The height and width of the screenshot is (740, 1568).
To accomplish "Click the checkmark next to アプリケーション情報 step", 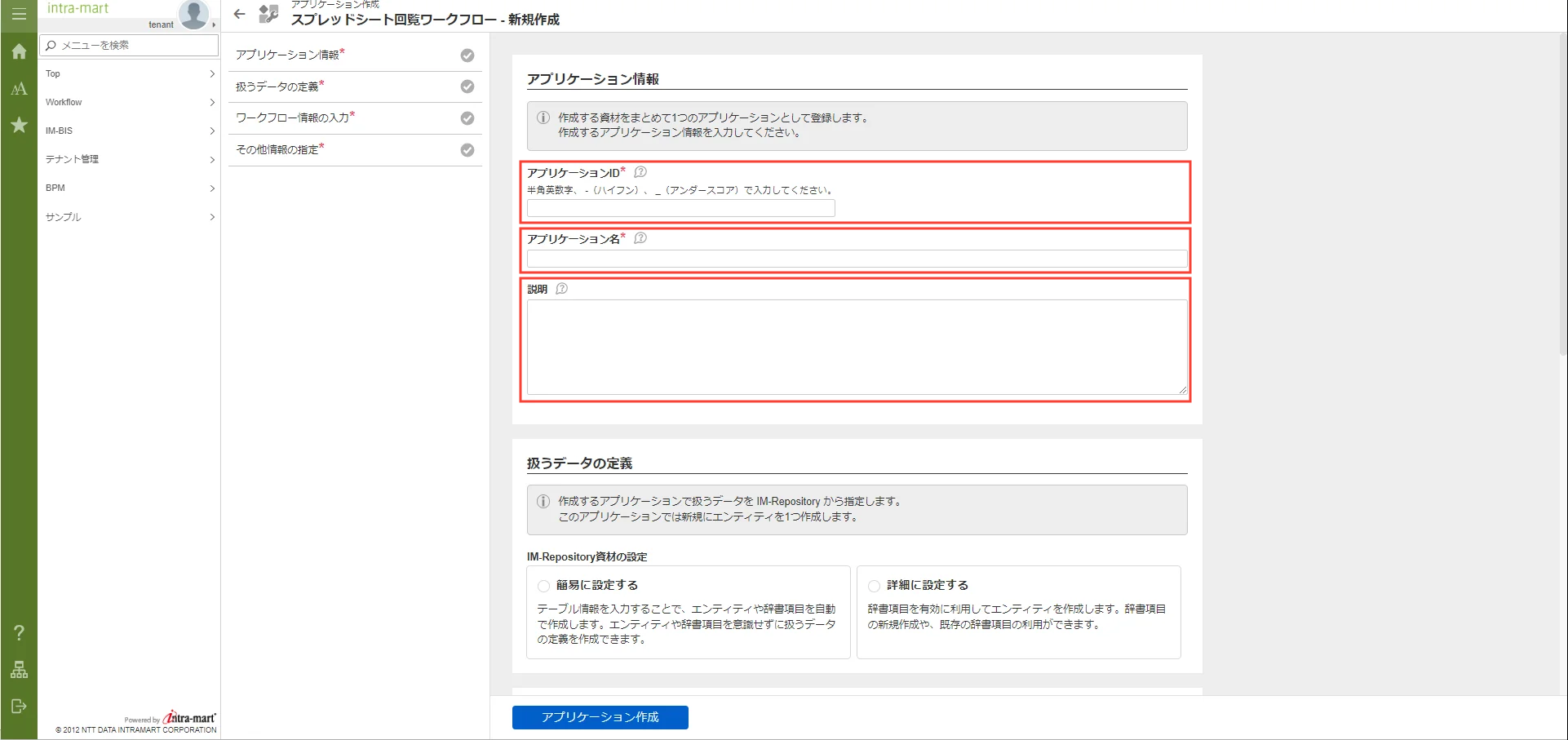I will pos(467,55).
